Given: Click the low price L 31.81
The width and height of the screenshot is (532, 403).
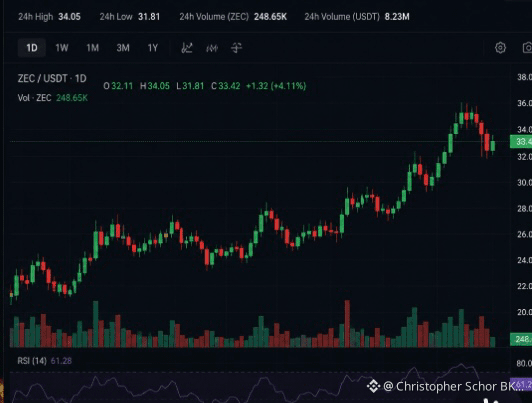Looking at the screenshot, I should [190, 86].
